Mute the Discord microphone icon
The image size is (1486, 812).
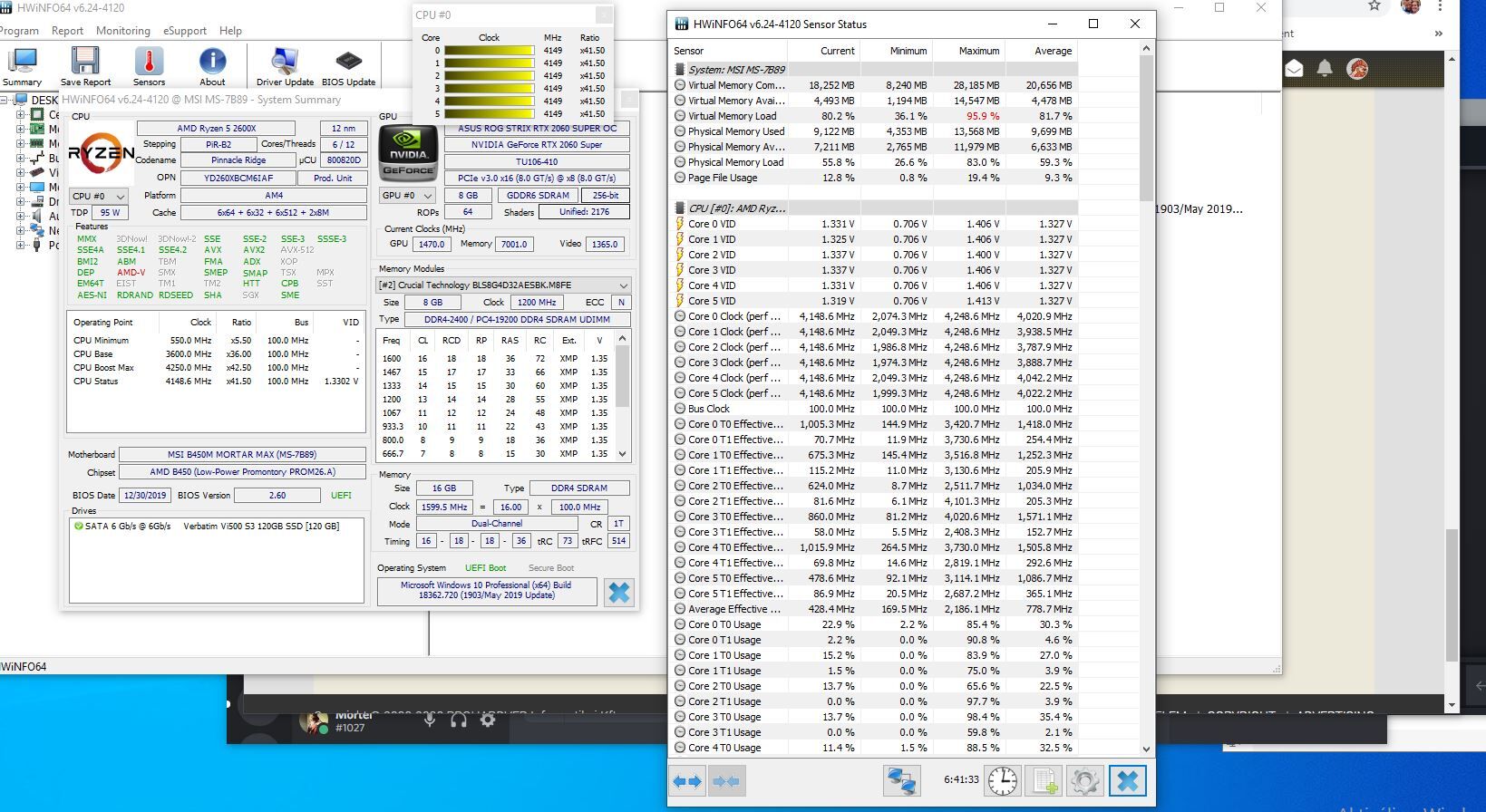click(431, 720)
